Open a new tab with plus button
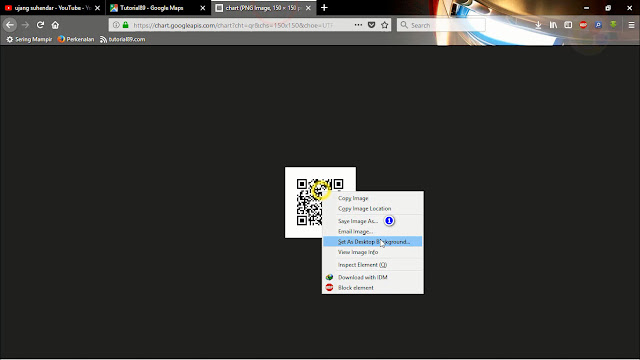640x360 pixels. coord(324,8)
